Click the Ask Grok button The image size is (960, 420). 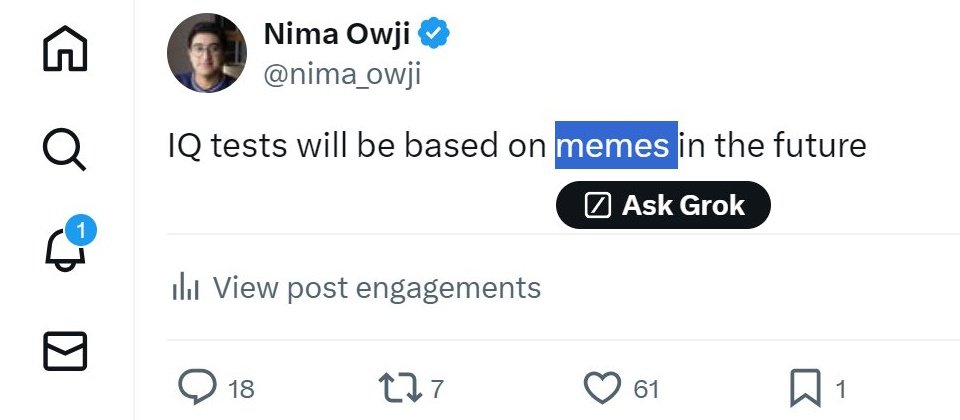pyautogui.click(x=663, y=205)
